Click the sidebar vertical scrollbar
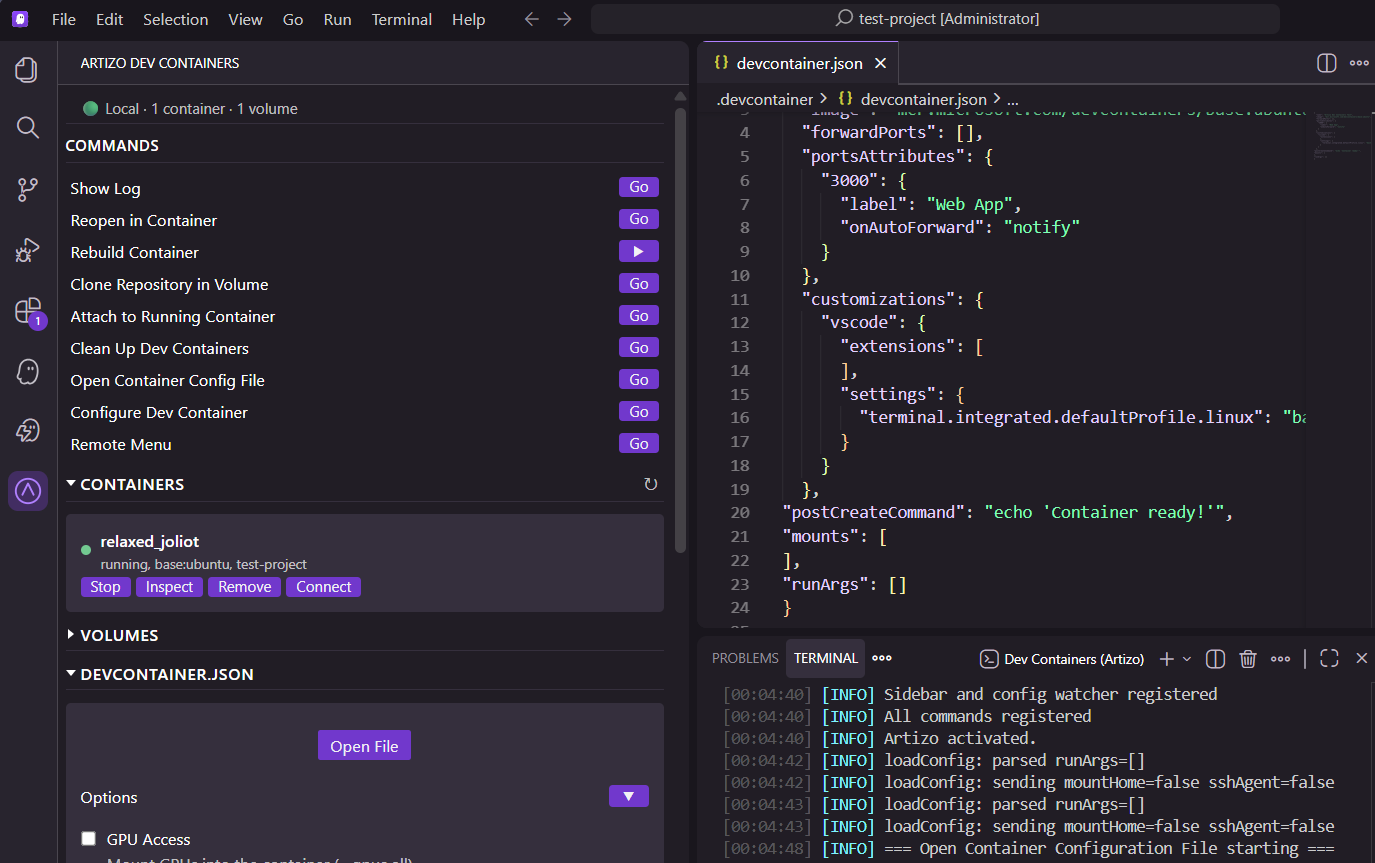Viewport: 1375px width, 863px height. tap(681, 330)
